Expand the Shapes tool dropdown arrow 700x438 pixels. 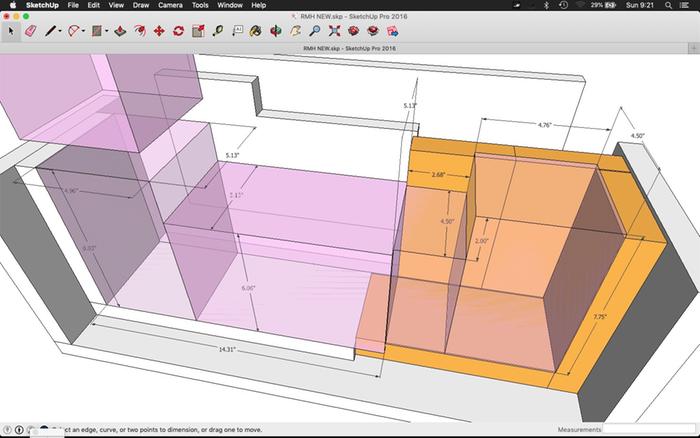[x=106, y=32]
